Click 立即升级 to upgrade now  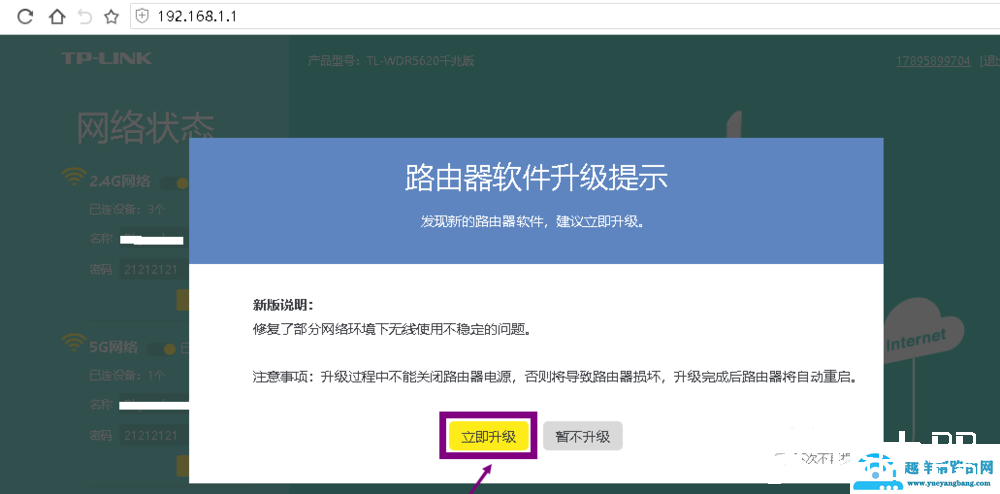pos(489,437)
